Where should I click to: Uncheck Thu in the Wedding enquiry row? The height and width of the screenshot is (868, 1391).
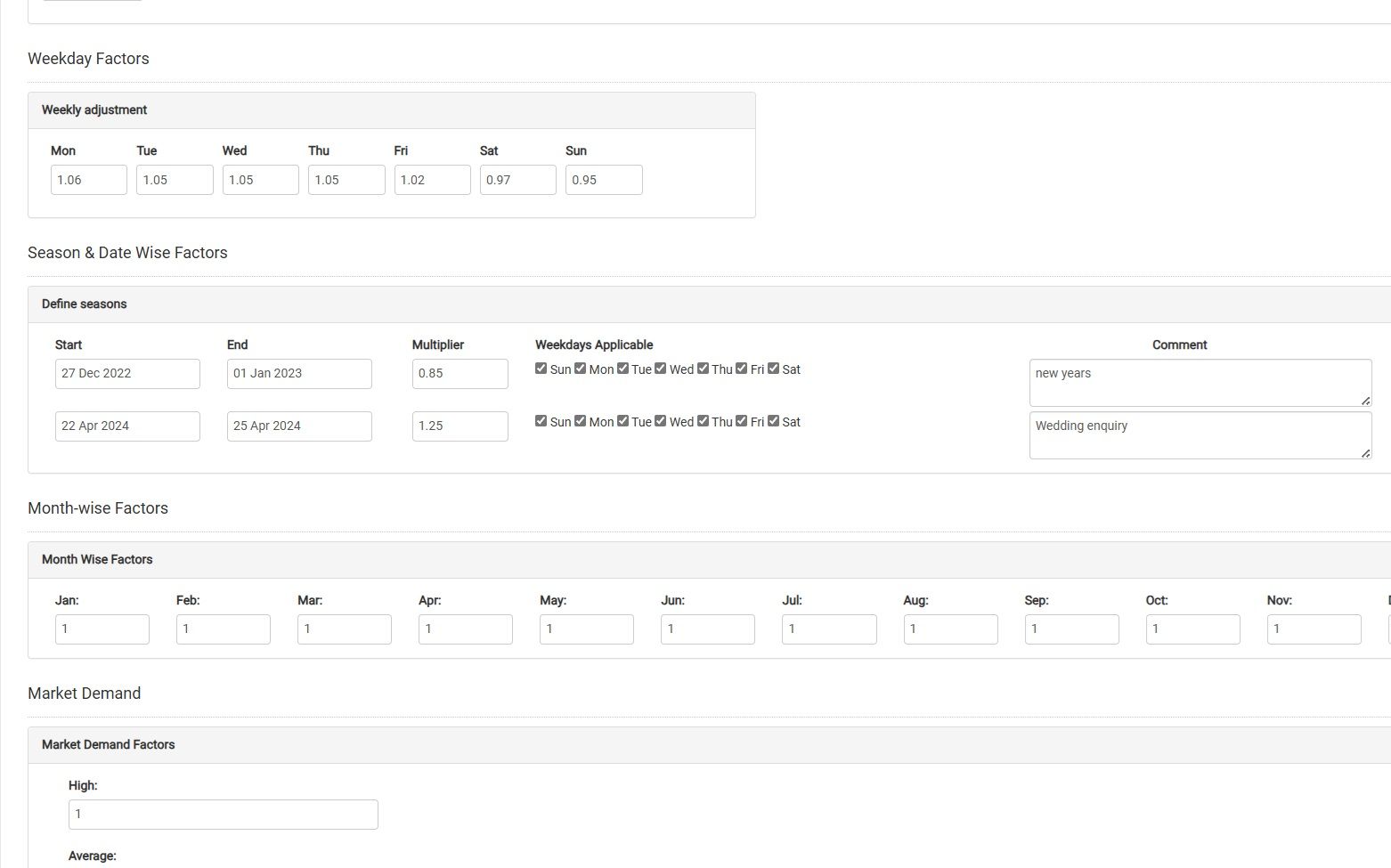point(704,421)
